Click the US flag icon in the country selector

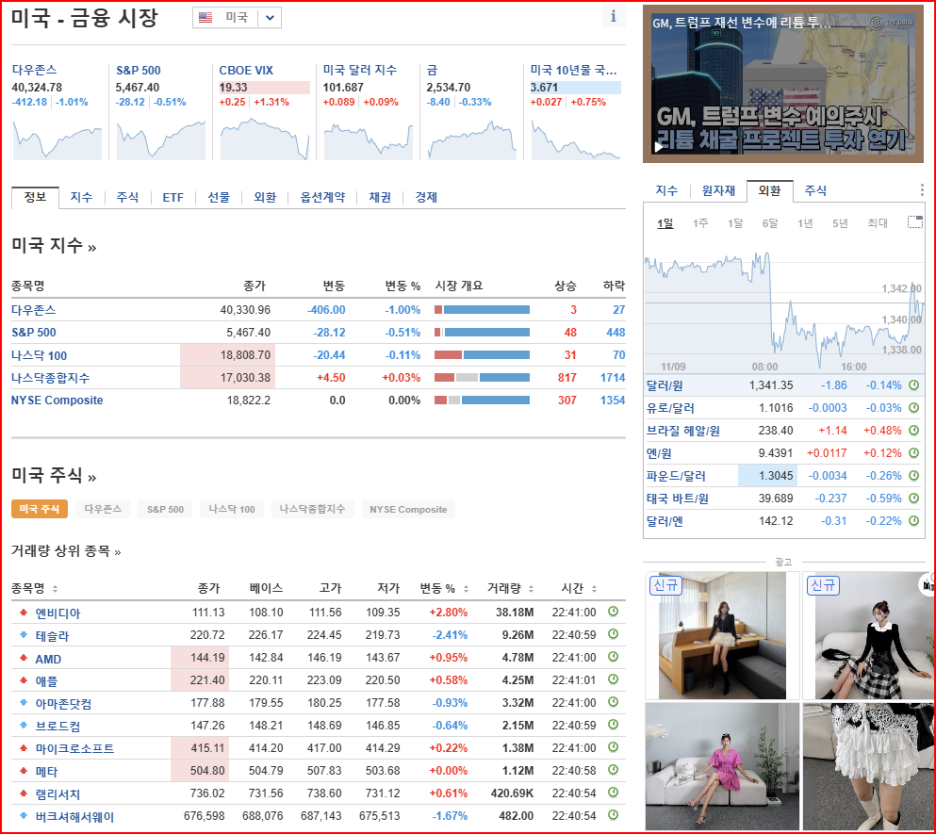pyautogui.click(x=205, y=17)
